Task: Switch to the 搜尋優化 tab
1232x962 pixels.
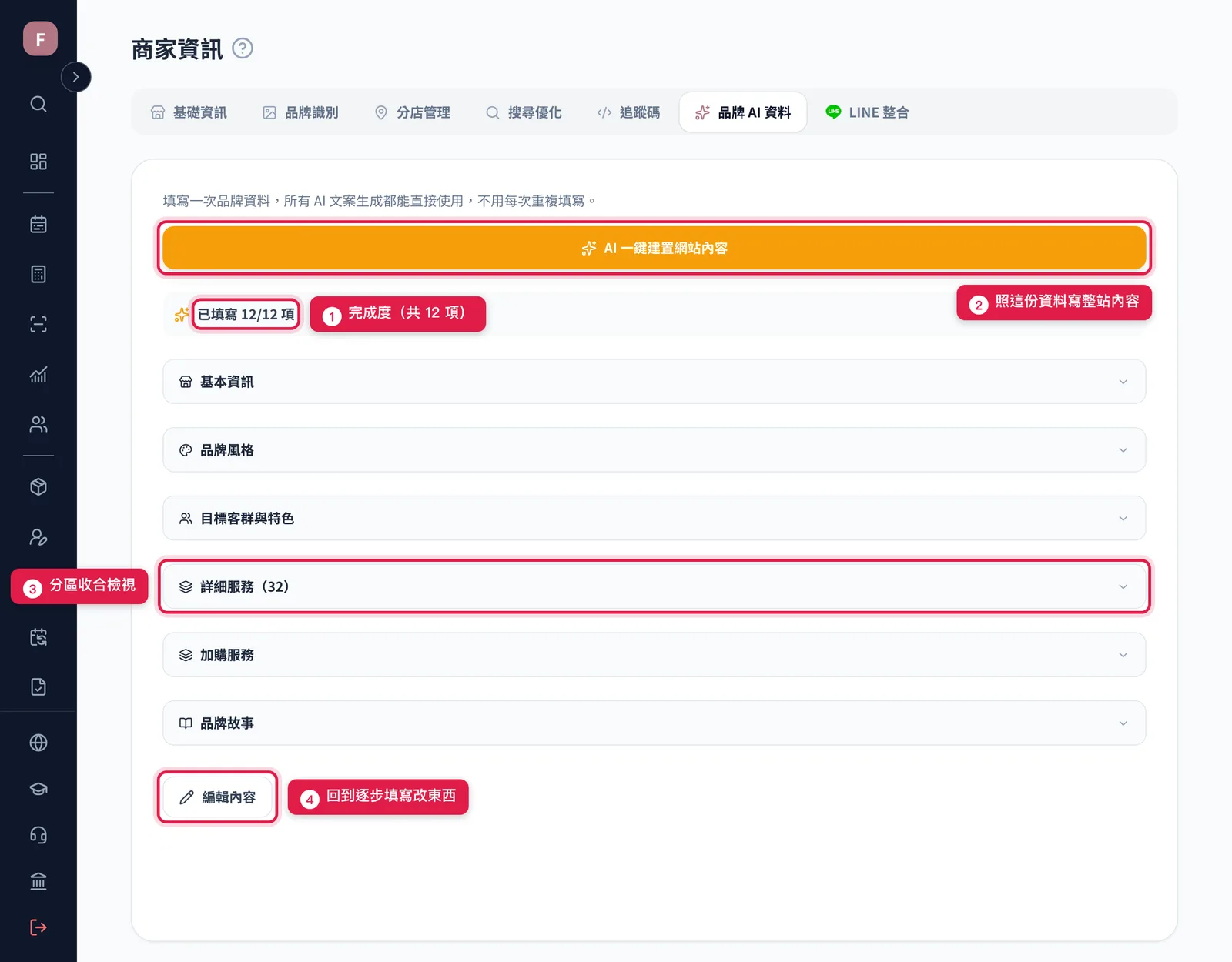Action: click(x=524, y=112)
